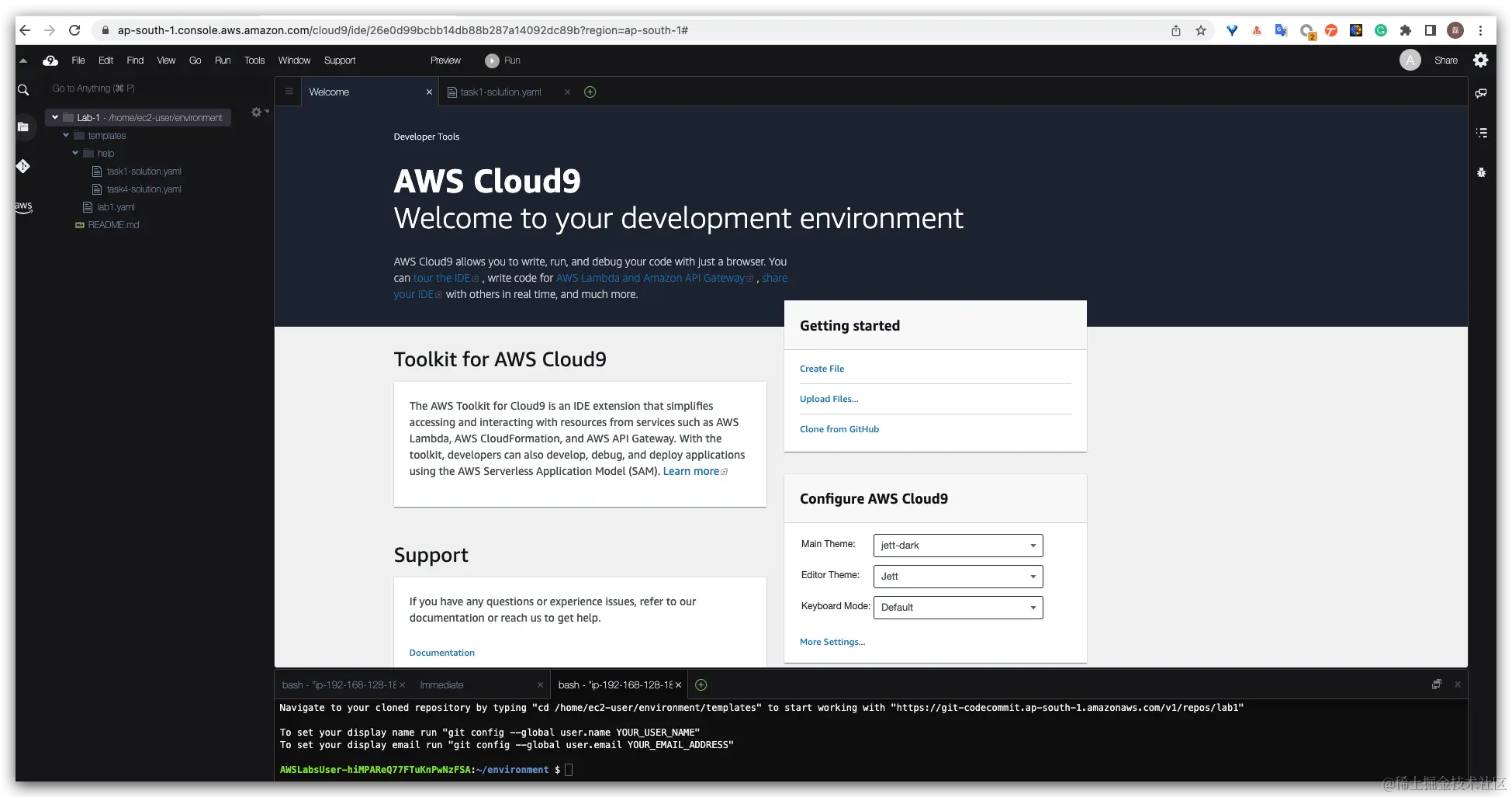
Task: Open the Window menu
Action: 294,61
